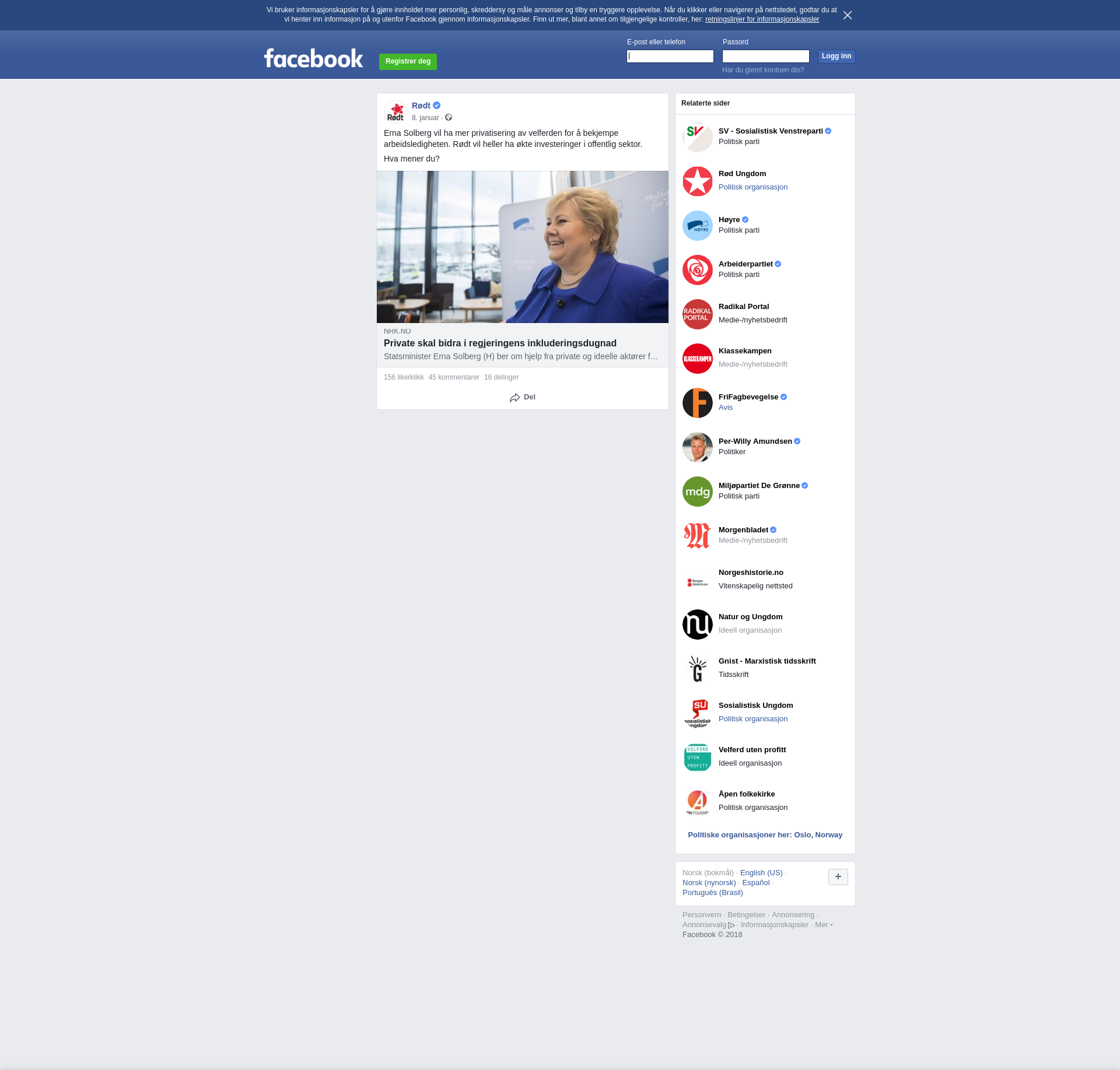Switch language to English (US)
Image resolution: width=1120 pixels, height=1070 pixels.
761,873
